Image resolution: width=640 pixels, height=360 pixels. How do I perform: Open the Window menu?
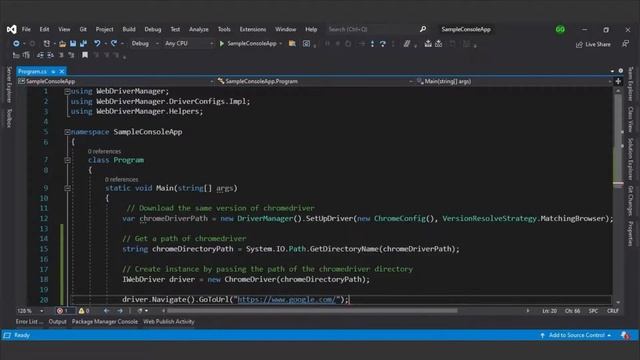[285, 29]
